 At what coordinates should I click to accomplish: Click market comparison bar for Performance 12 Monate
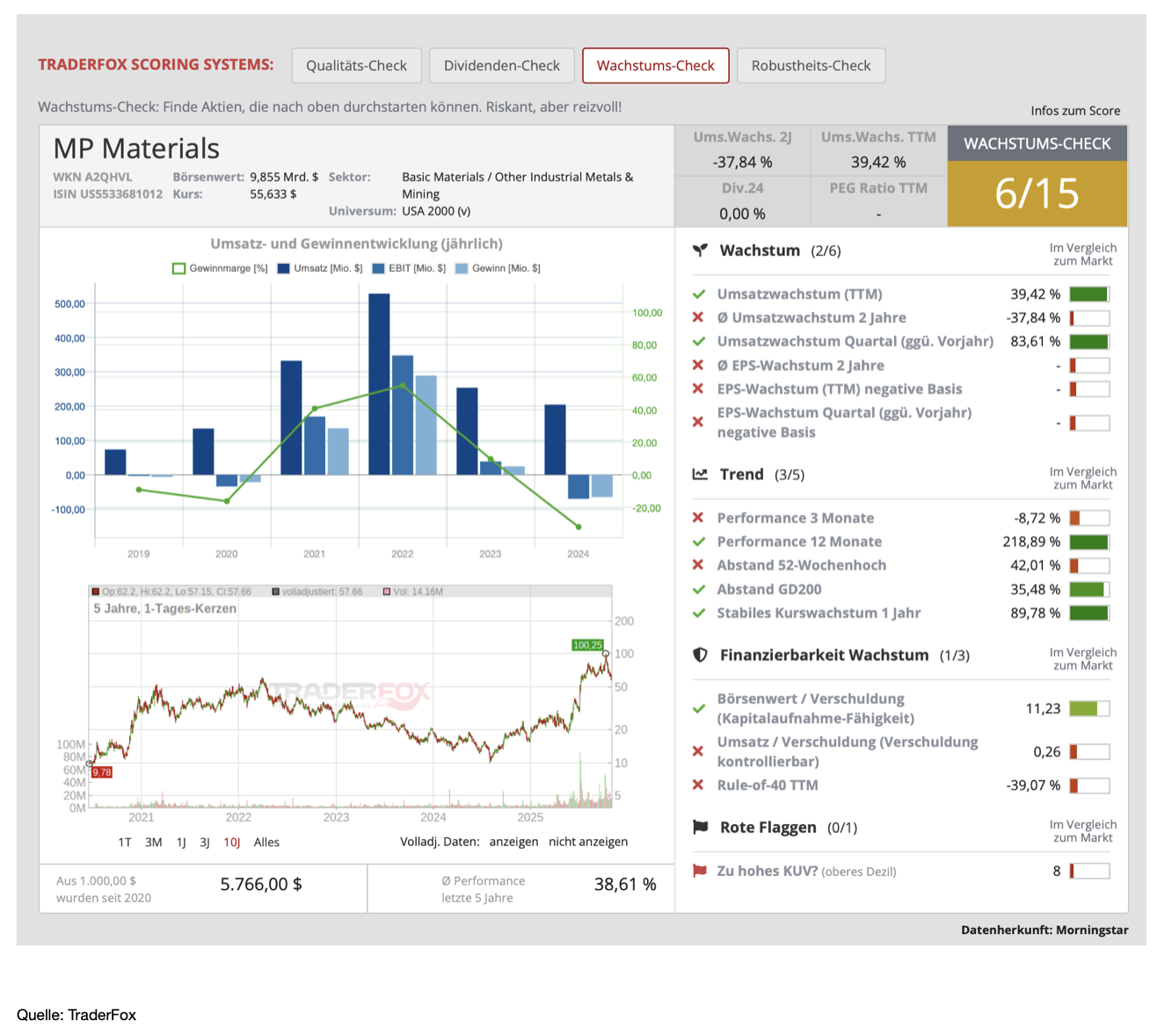[1089, 543]
